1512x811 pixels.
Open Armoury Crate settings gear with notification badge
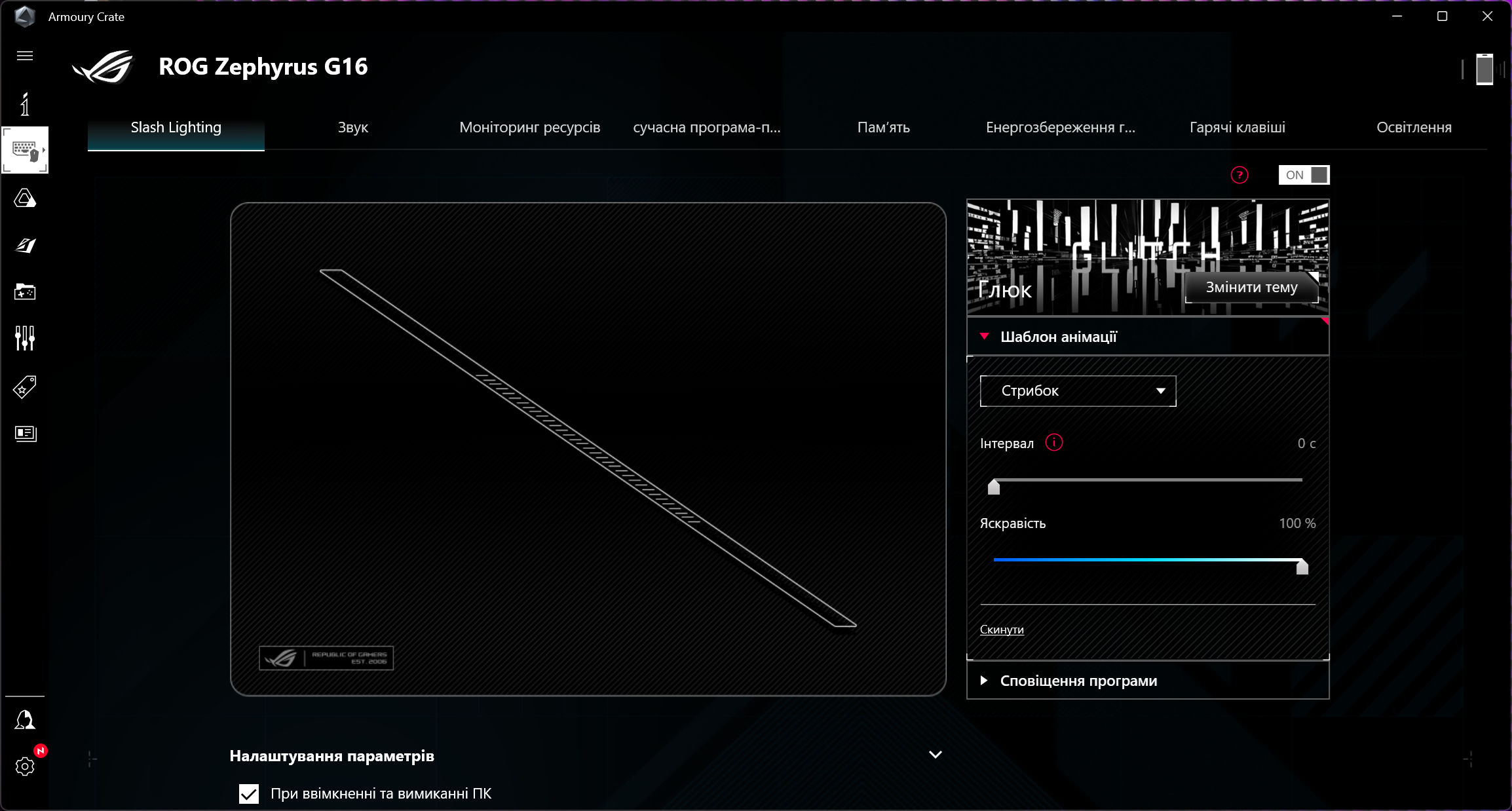(x=25, y=768)
